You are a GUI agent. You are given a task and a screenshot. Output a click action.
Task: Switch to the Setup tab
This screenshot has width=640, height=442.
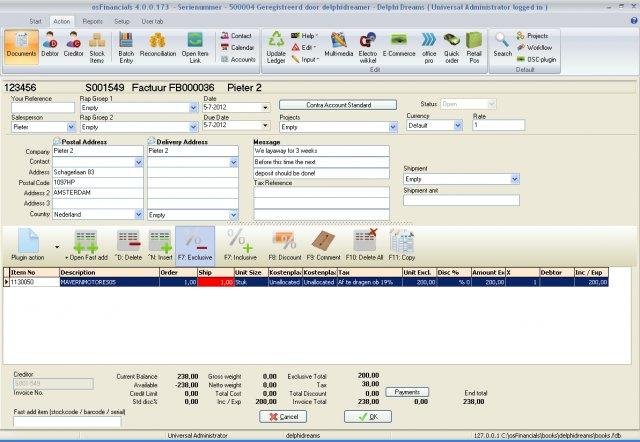(x=122, y=21)
